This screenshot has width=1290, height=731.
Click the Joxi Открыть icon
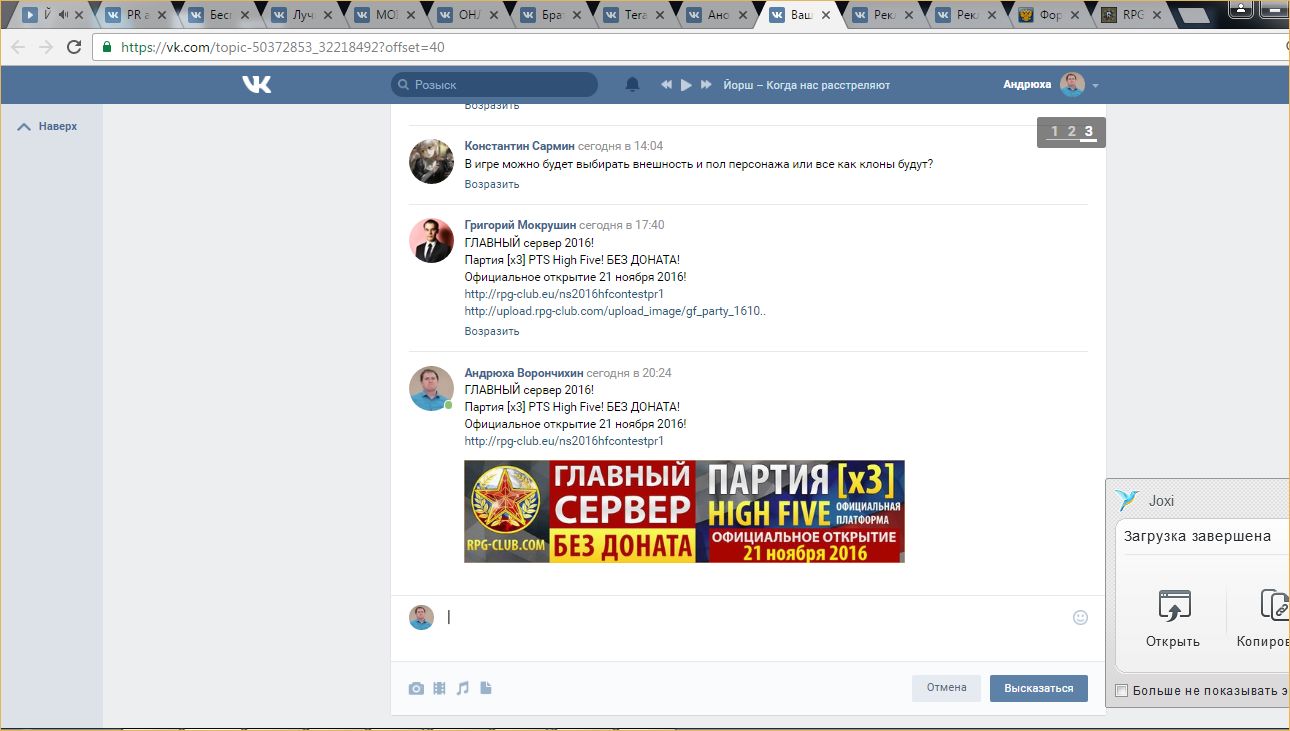1173,606
